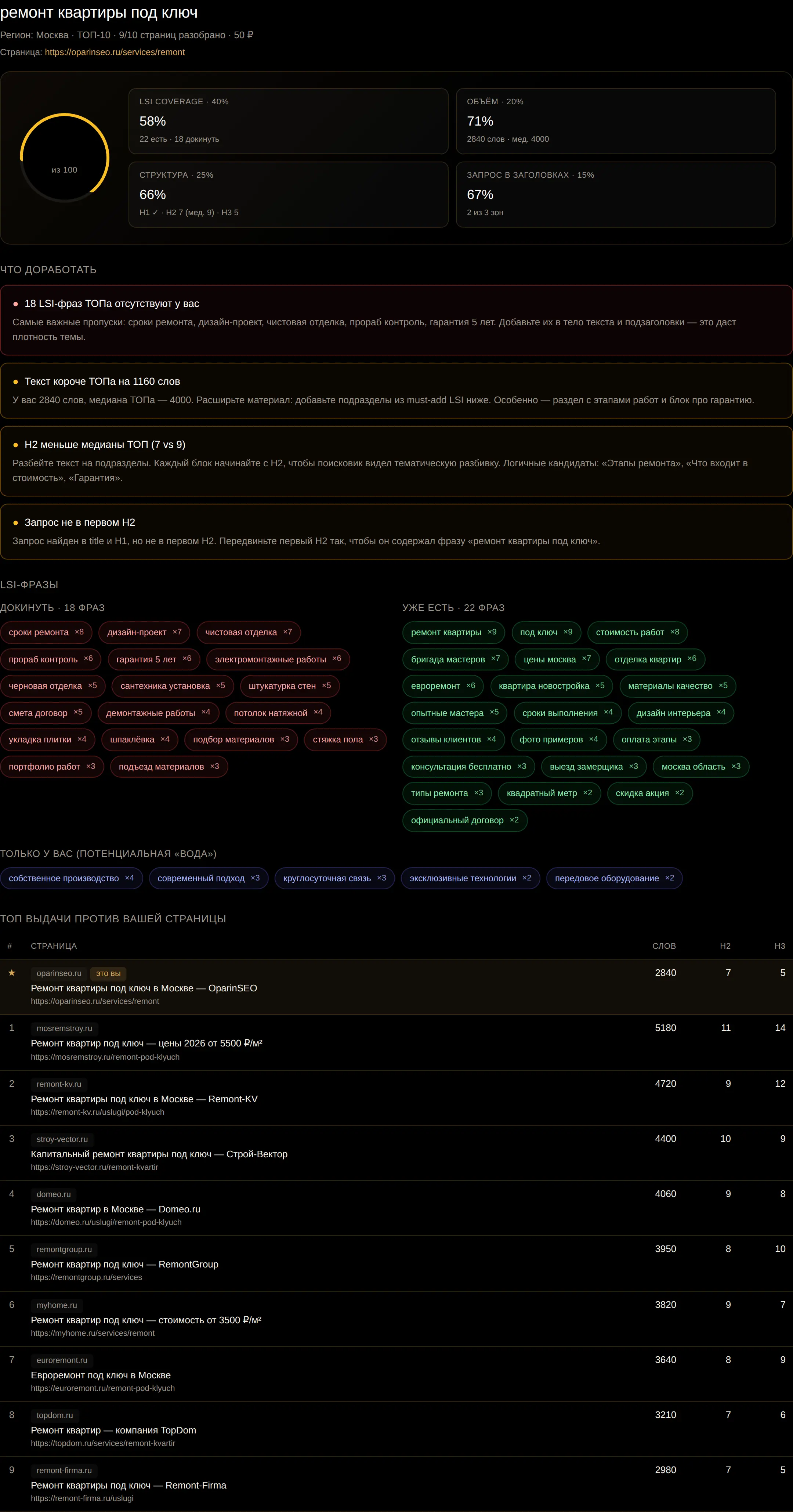Click the «Запрос в заголовках» 67% card
Image resolution: width=793 pixels, height=1512 pixels.
tap(616, 194)
